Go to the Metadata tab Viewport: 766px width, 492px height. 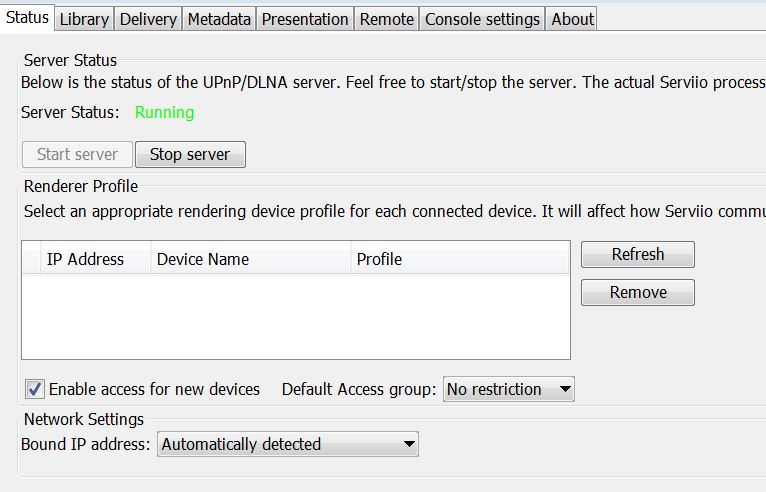219,19
